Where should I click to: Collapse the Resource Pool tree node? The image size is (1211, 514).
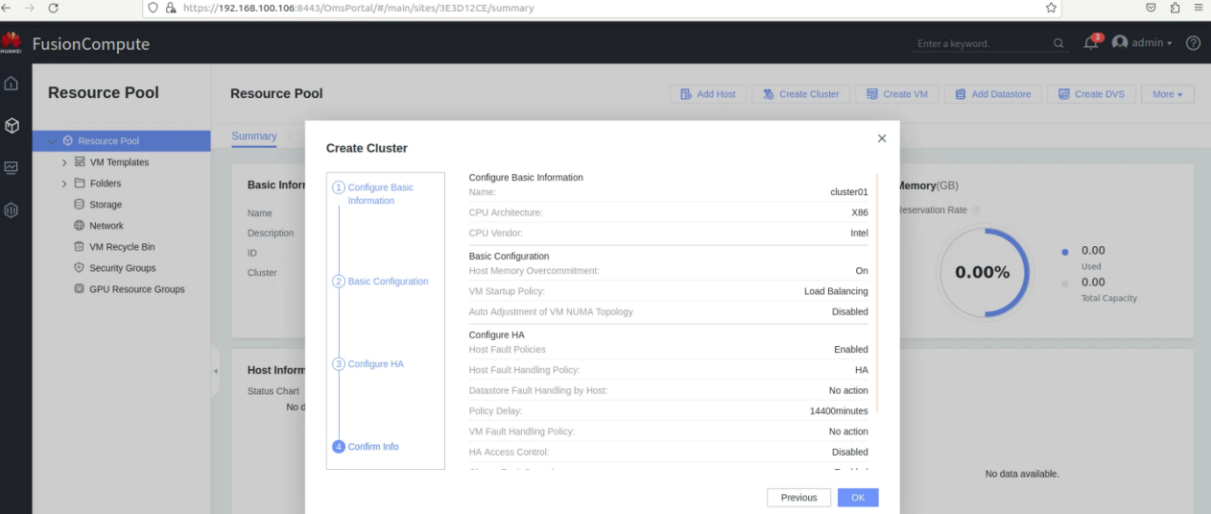[x=52, y=141]
